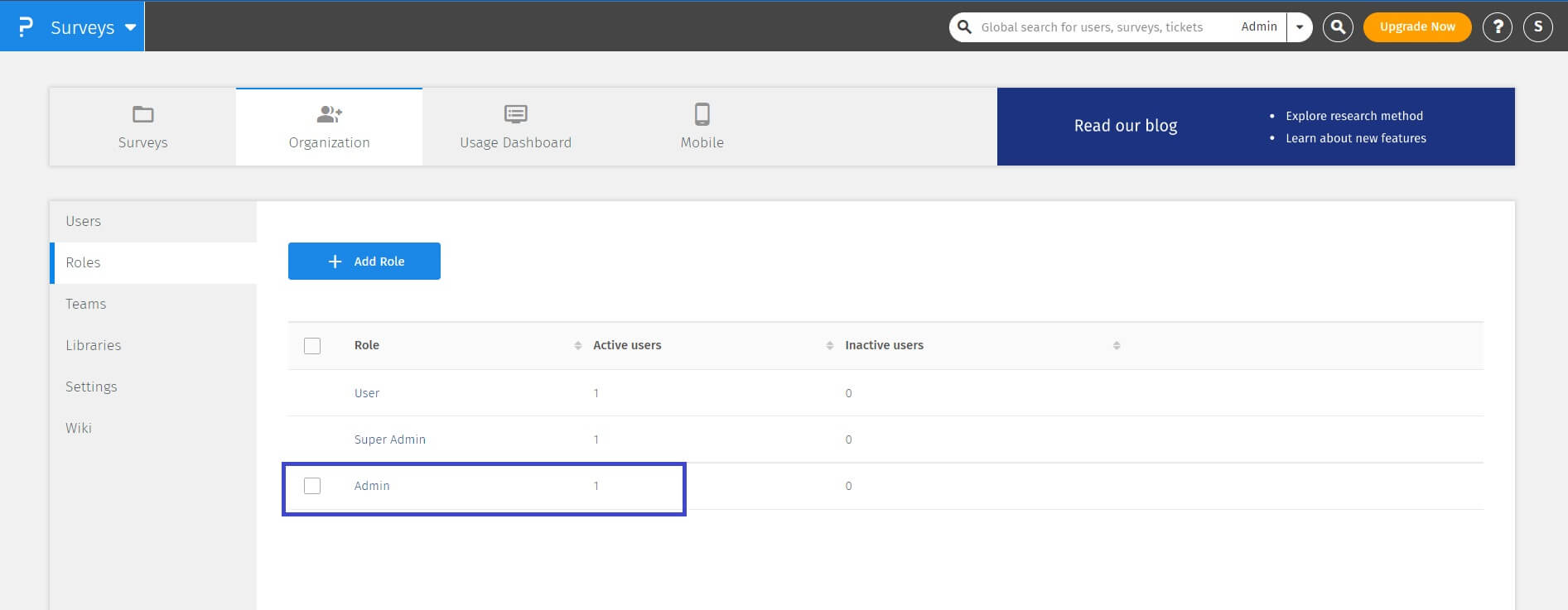Open the Admin role
1568x610 pixels.
372,486
